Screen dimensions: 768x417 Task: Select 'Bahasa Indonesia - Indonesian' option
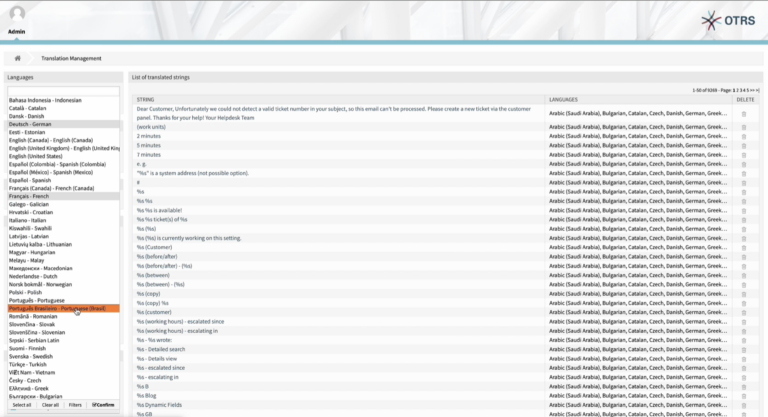tap(63, 100)
